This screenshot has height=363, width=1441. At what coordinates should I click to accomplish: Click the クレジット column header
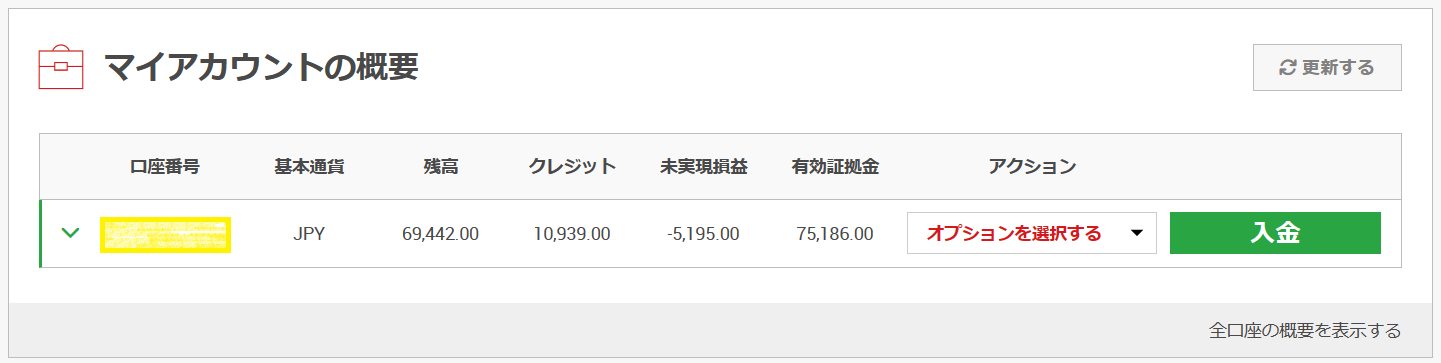[572, 167]
